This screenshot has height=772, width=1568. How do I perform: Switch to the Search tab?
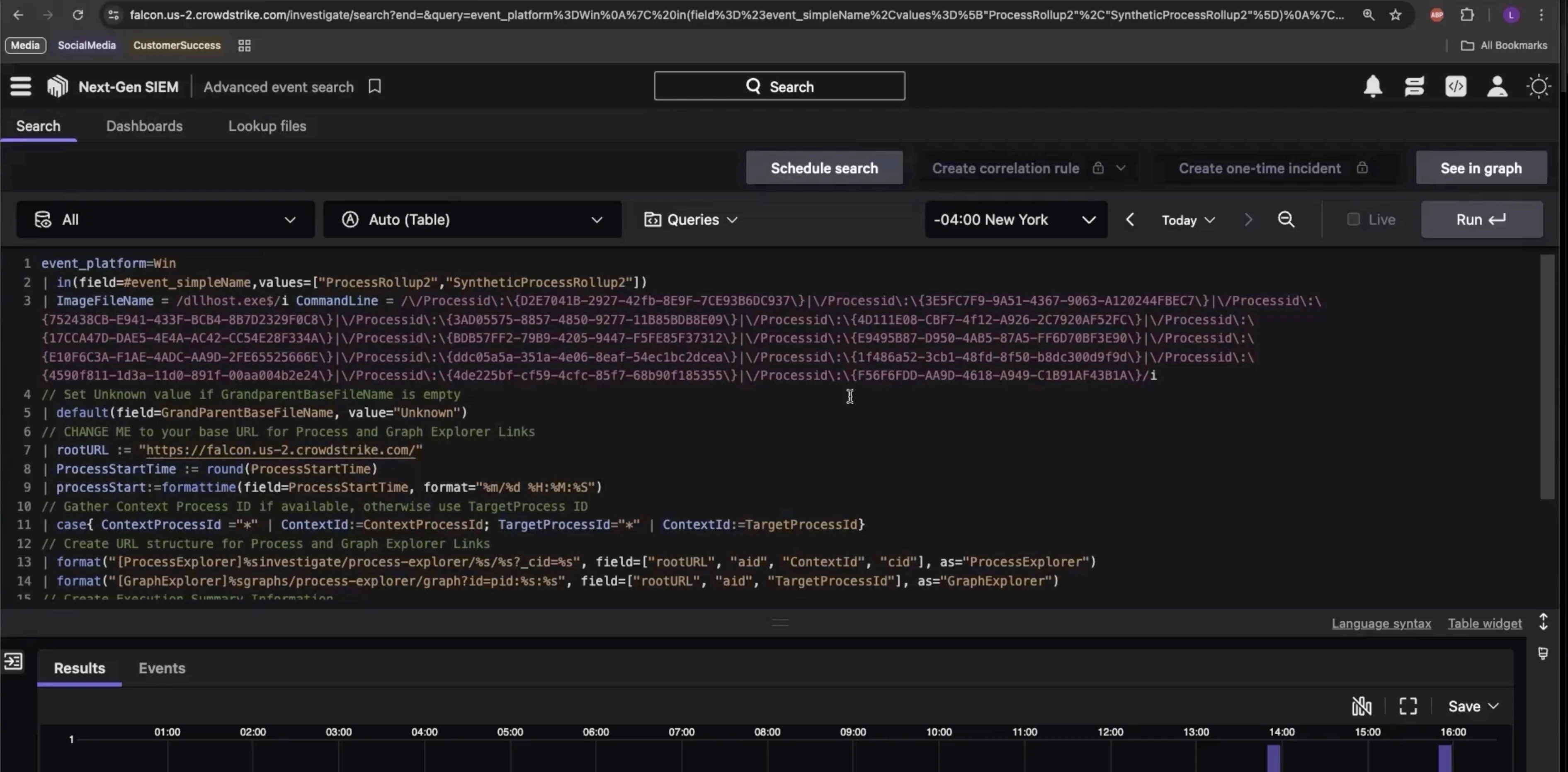(38, 126)
